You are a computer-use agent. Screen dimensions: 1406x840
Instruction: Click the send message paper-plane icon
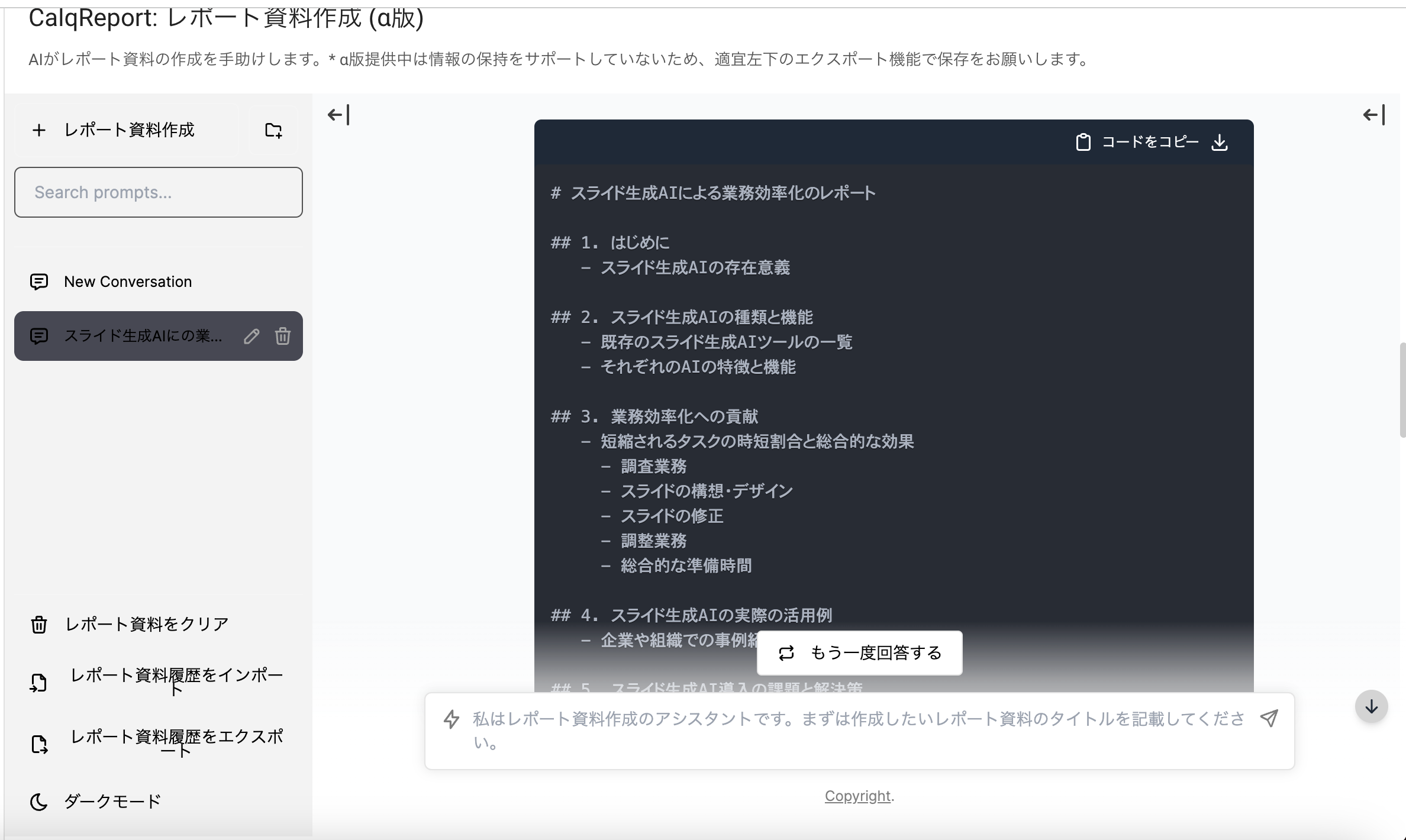pos(1269,718)
